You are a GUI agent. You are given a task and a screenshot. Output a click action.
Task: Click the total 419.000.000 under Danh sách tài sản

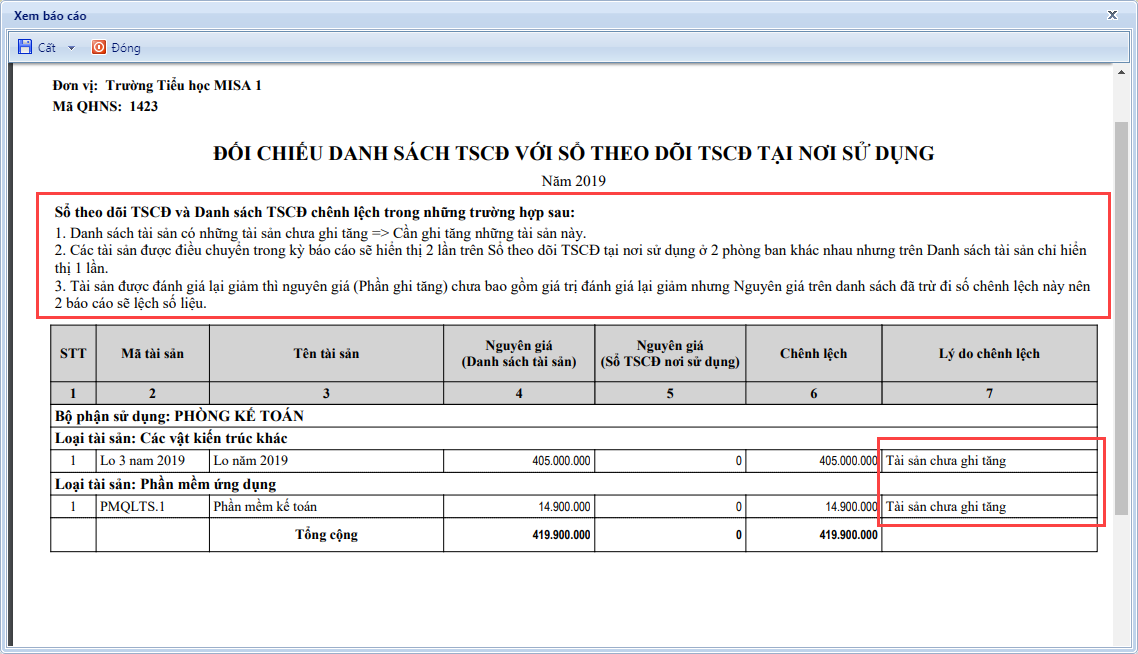561,535
